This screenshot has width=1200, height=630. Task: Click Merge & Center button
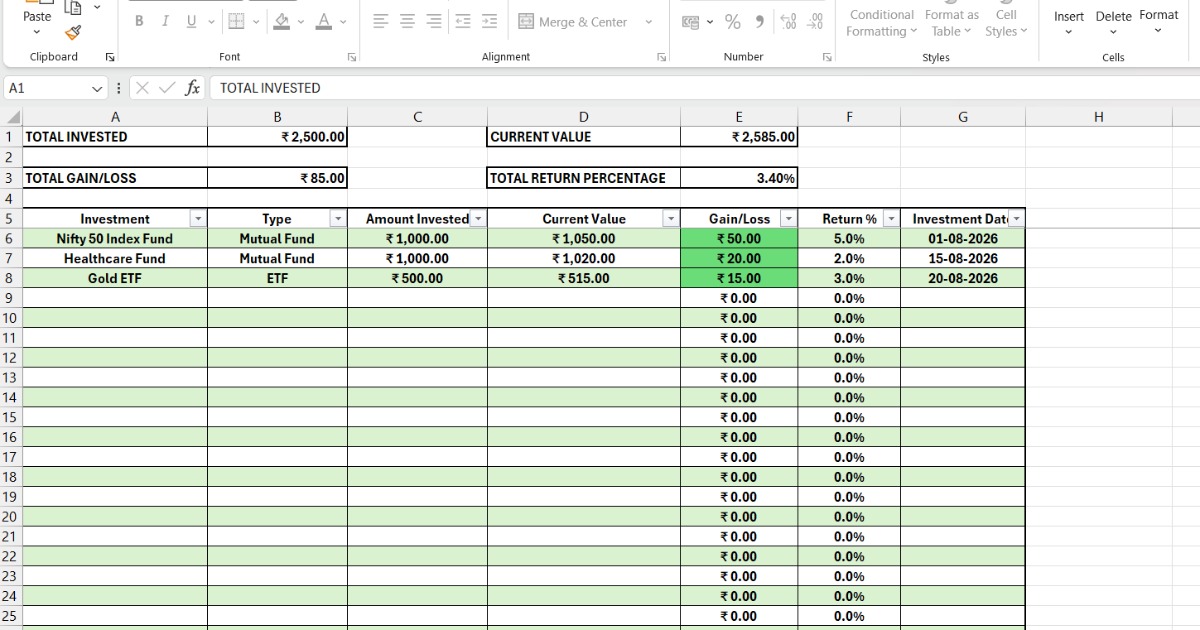pyautogui.click(x=573, y=21)
